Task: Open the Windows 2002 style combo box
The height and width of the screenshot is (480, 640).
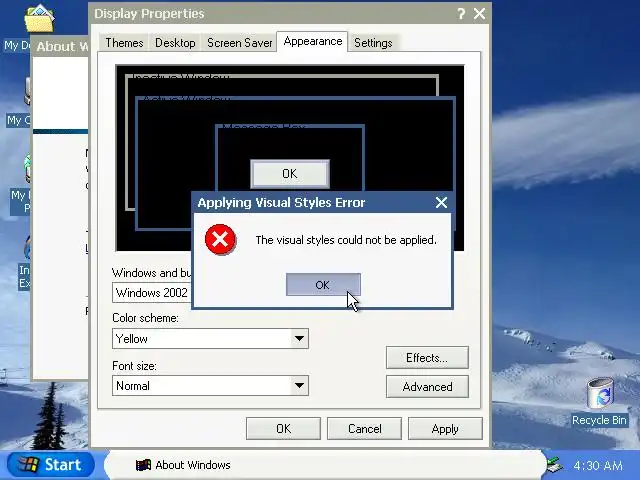Action: (x=152, y=293)
